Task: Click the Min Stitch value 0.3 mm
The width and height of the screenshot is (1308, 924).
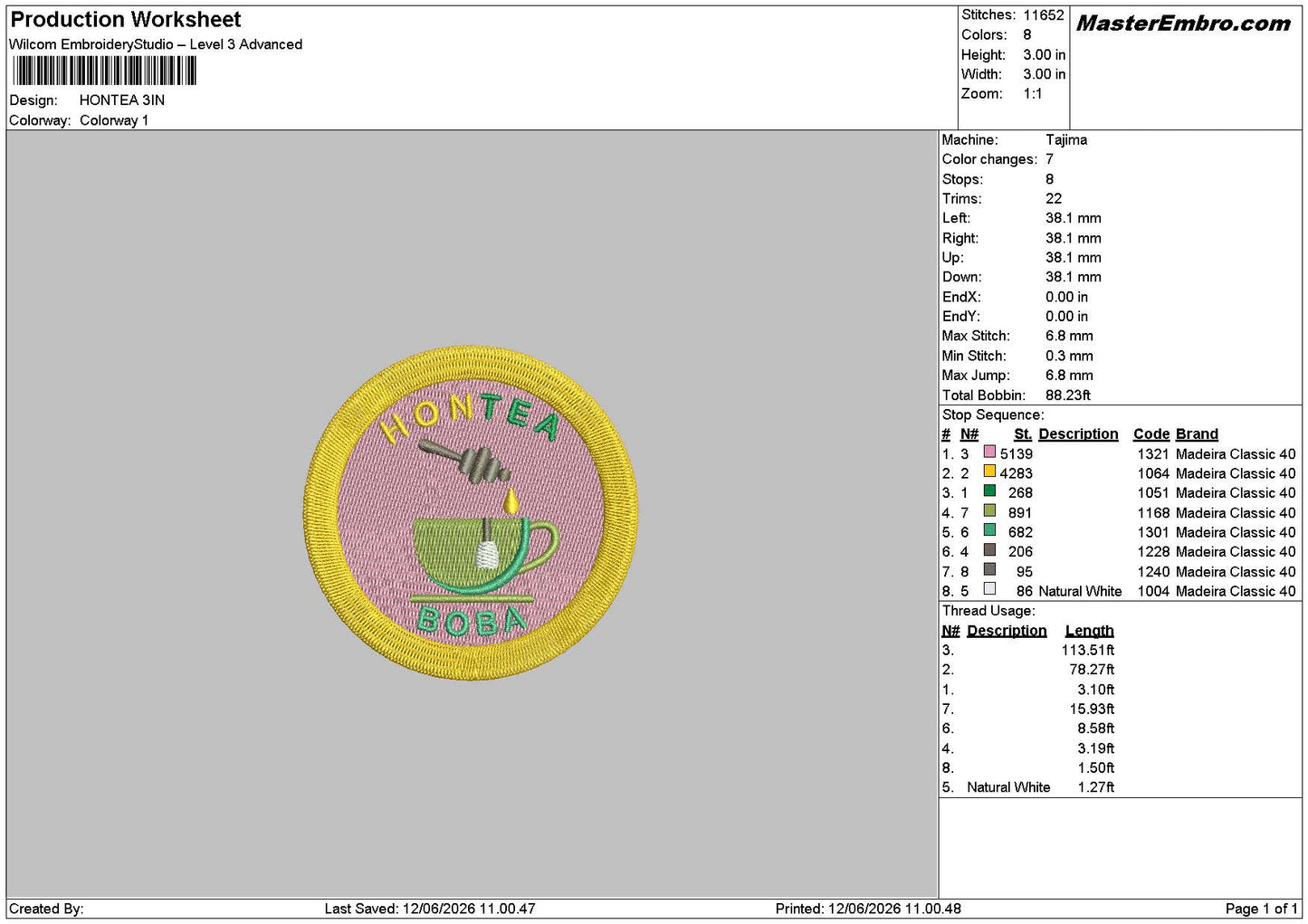Action: [1069, 356]
